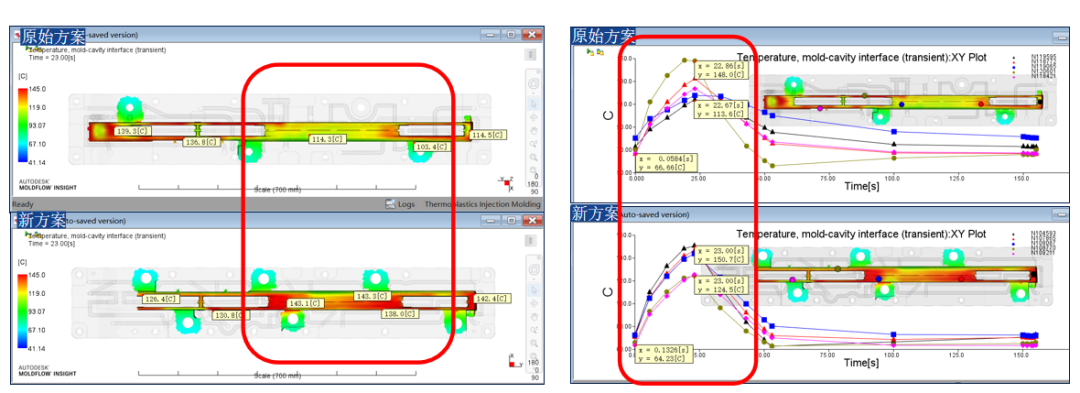Pick the Zoom window tool in 新方案 view
The width and height of the screenshot is (1080, 393).
point(534,329)
